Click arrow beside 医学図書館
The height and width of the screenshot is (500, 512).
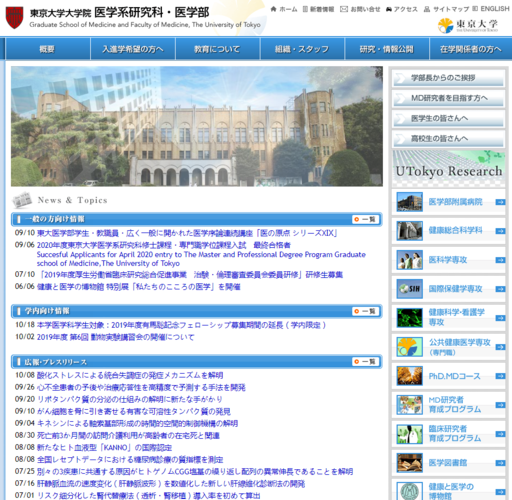pyautogui.click(x=500, y=463)
